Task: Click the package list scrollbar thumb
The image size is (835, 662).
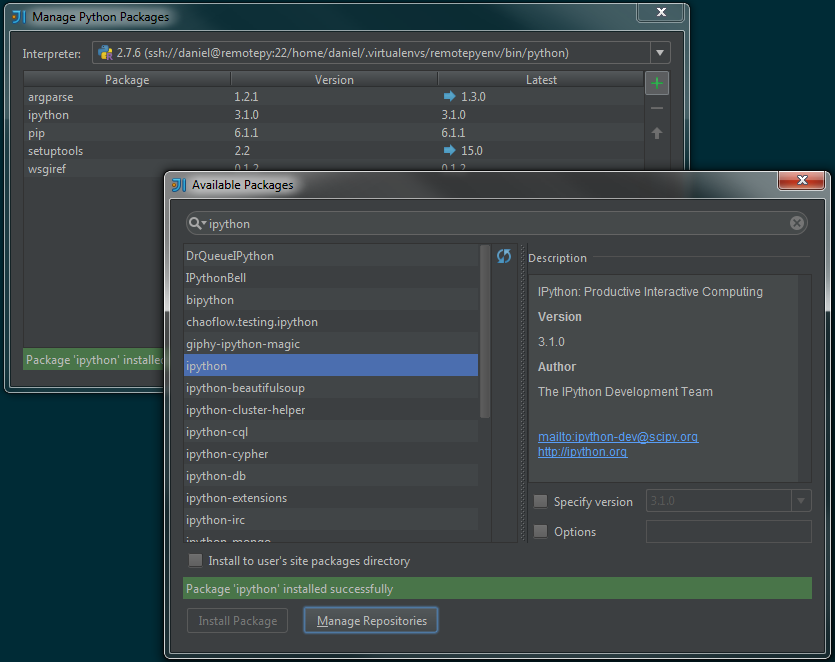Action: (485, 331)
